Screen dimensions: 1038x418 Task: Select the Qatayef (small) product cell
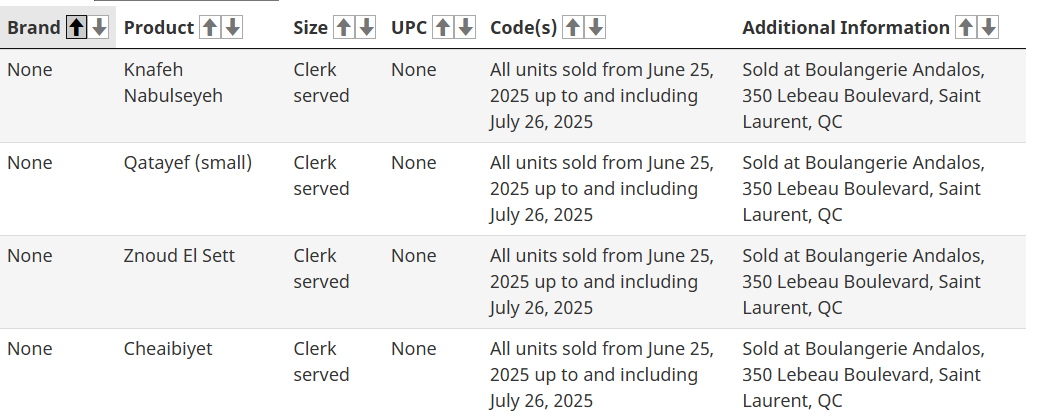point(188,163)
